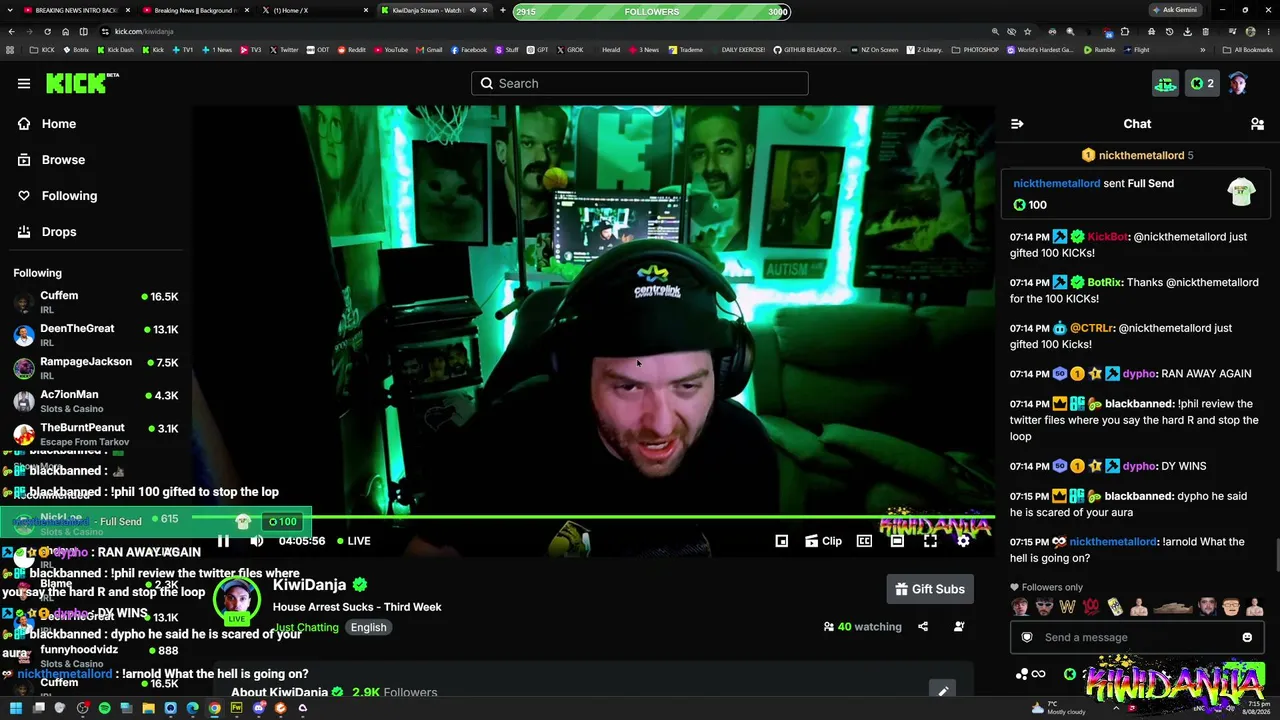Screen dimensions: 1280x720
Task: Open KiwiDanja streamer avatar
Action: (236, 599)
